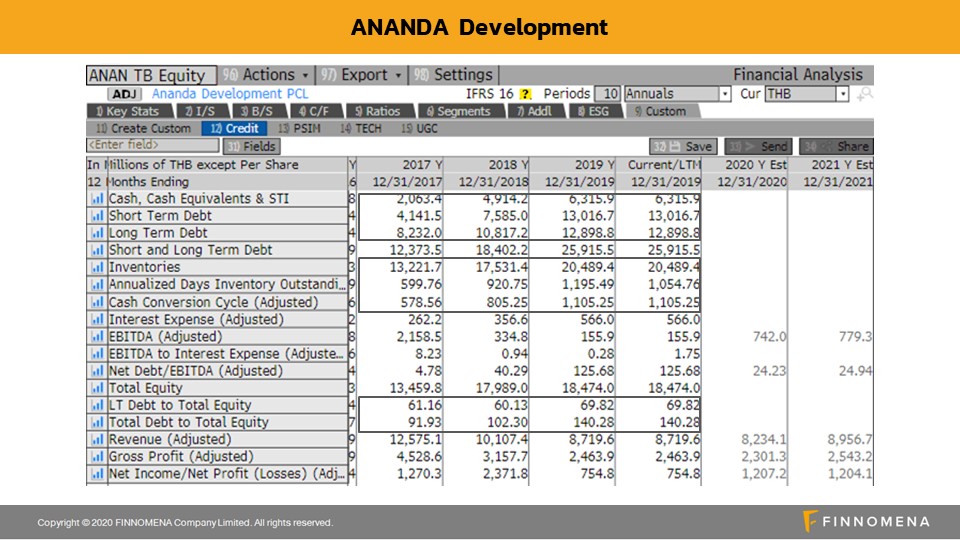Click chart icon beside Short Term Debt

point(98,216)
